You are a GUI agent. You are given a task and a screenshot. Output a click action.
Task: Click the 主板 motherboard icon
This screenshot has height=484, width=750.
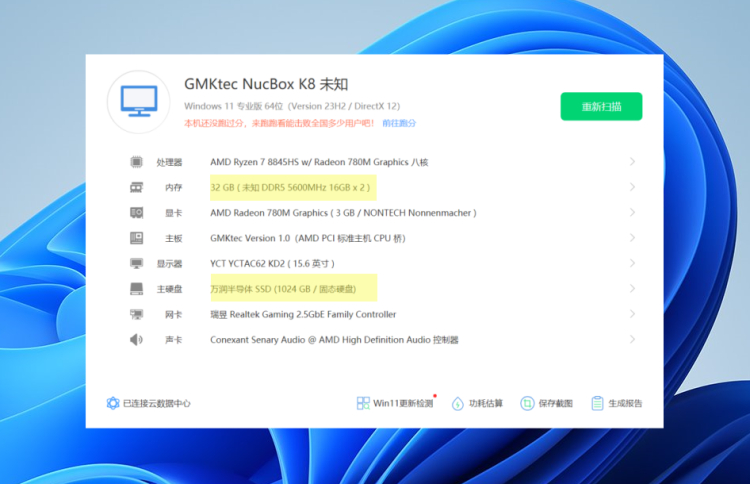pos(136,238)
